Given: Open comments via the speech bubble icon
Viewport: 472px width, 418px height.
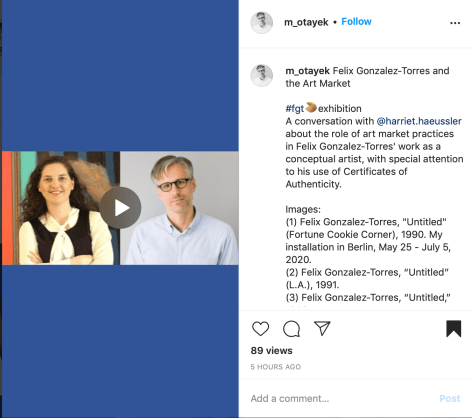Looking at the screenshot, I should [x=291, y=329].
